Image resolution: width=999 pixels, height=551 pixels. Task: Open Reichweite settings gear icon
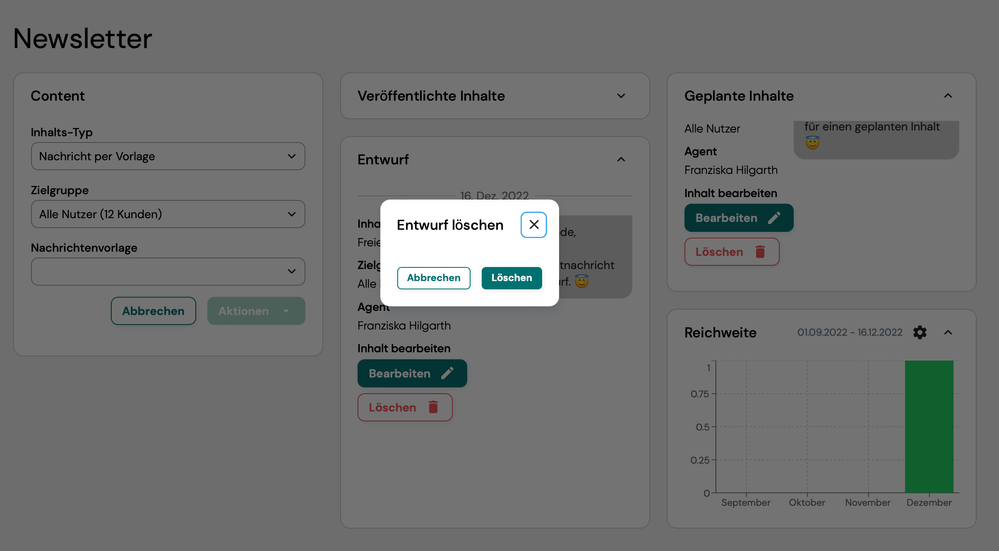coord(920,332)
